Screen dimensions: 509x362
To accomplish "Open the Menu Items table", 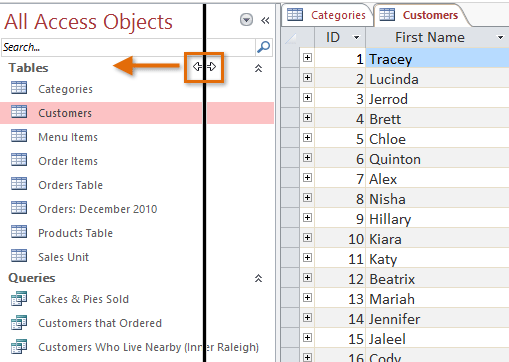I will pyautogui.click(x=68, y=137).
